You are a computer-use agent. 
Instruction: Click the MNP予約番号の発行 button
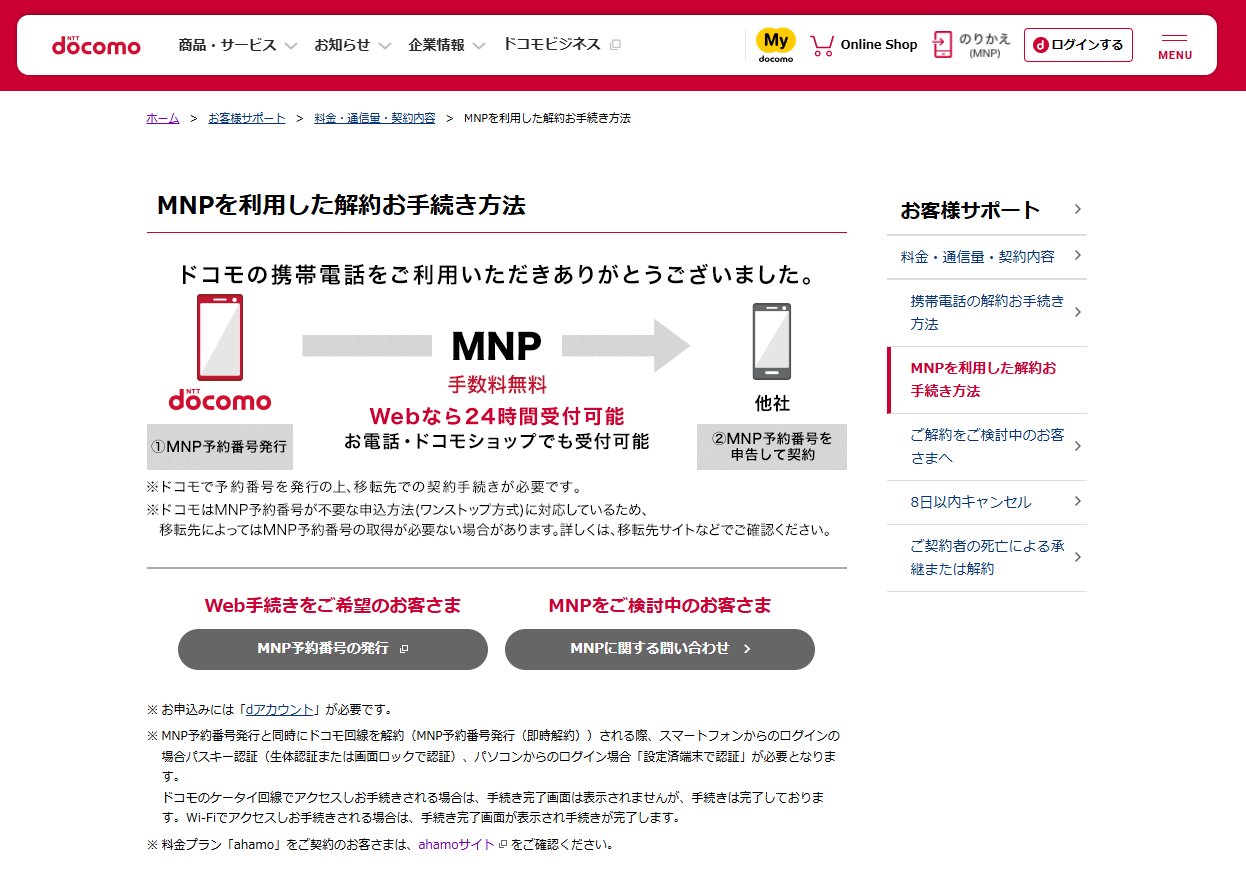[x=333, y=649]
